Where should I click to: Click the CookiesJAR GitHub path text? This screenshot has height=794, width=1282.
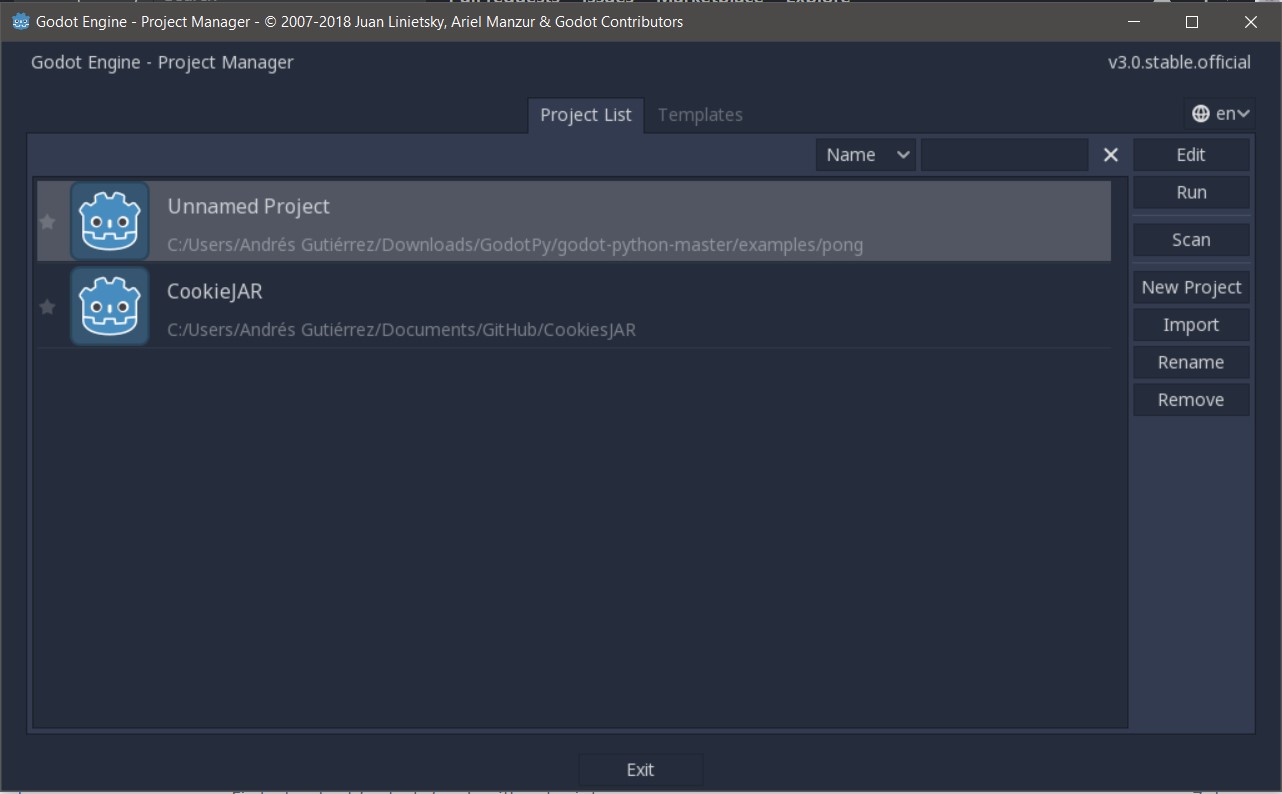coord(401,330)
